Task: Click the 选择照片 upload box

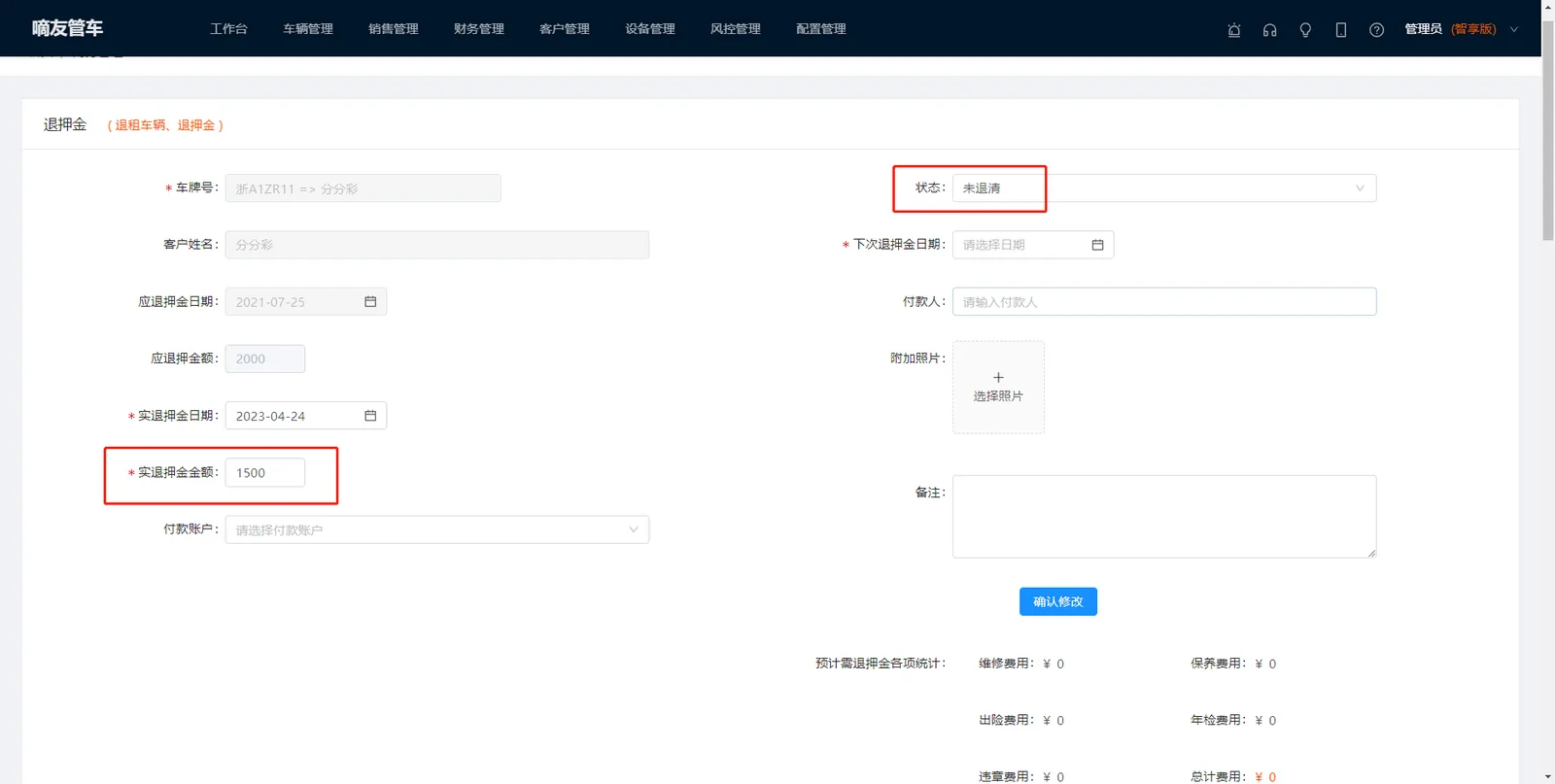Action: [998, 387]
